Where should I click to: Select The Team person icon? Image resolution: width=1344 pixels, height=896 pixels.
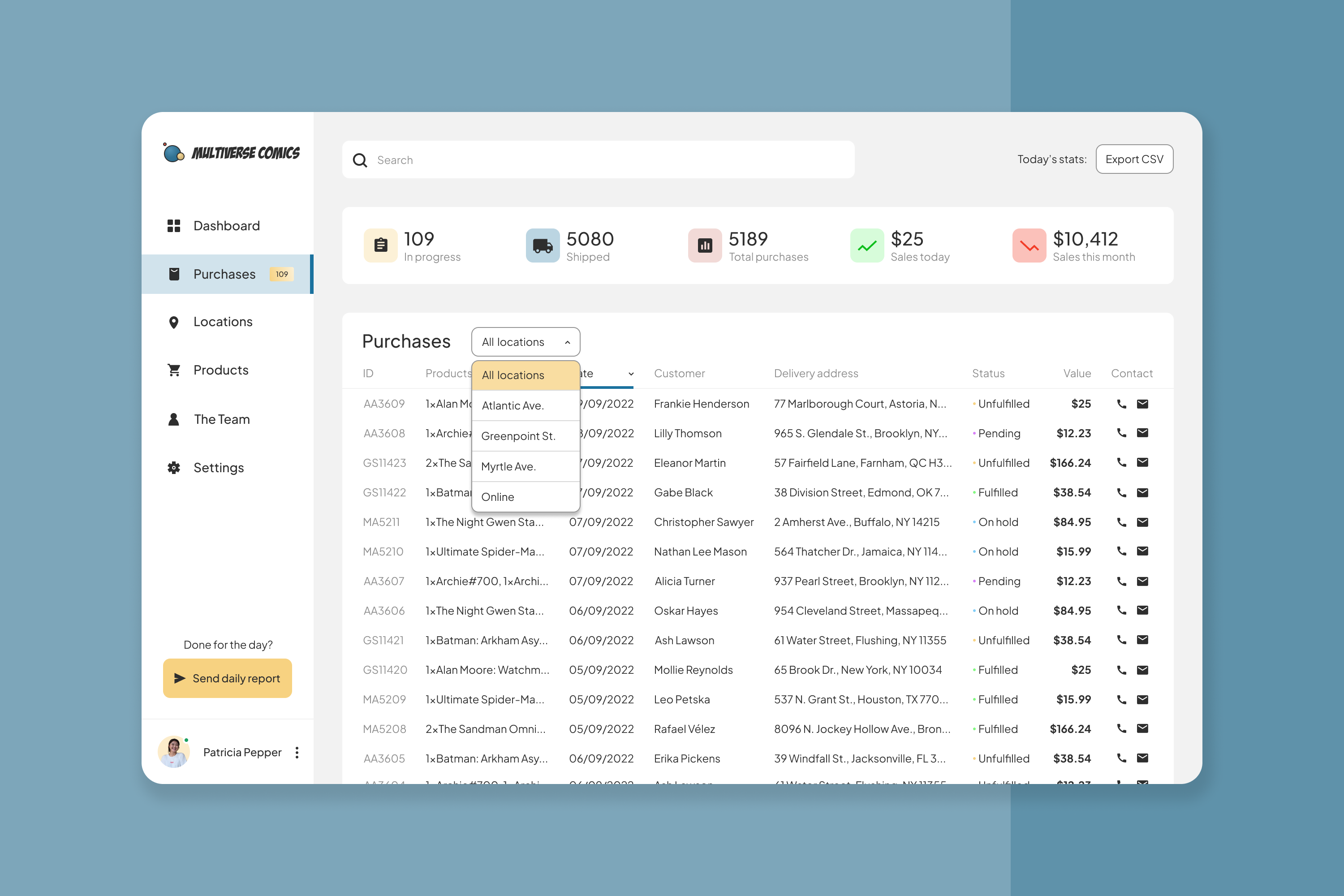[174, 419]
